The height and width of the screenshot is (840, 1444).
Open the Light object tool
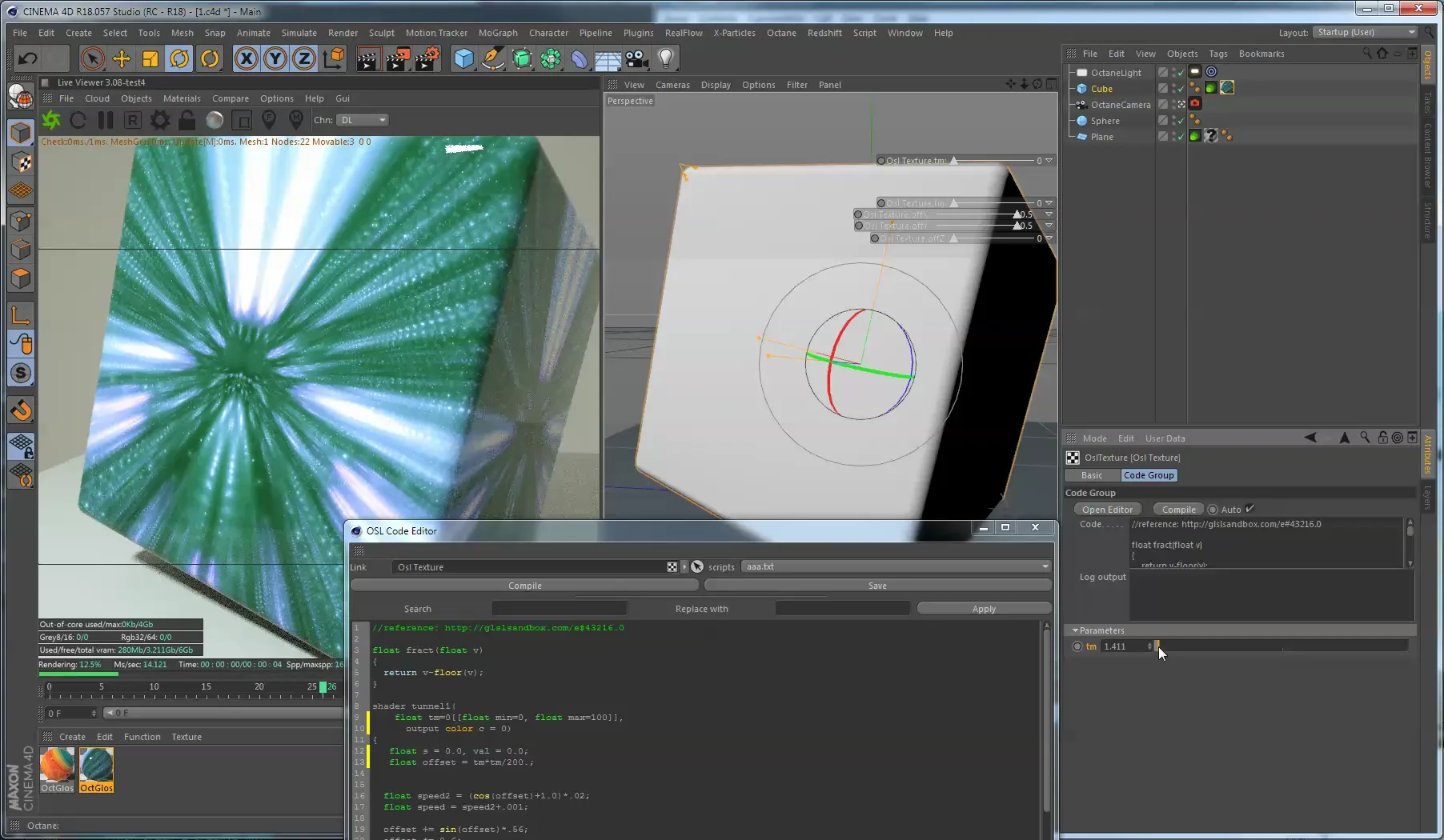666,58
